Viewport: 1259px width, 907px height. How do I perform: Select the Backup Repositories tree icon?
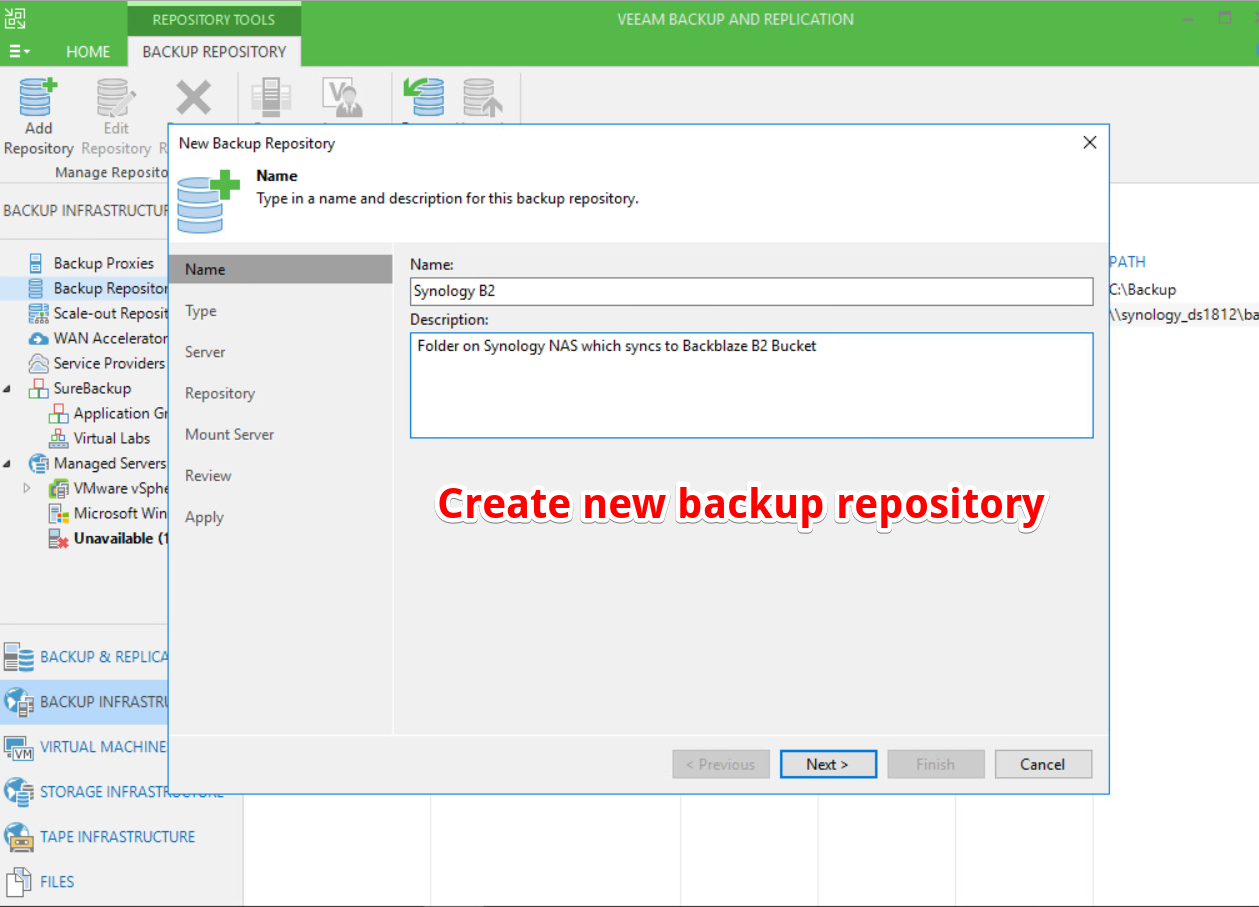(x=36, y=288)
